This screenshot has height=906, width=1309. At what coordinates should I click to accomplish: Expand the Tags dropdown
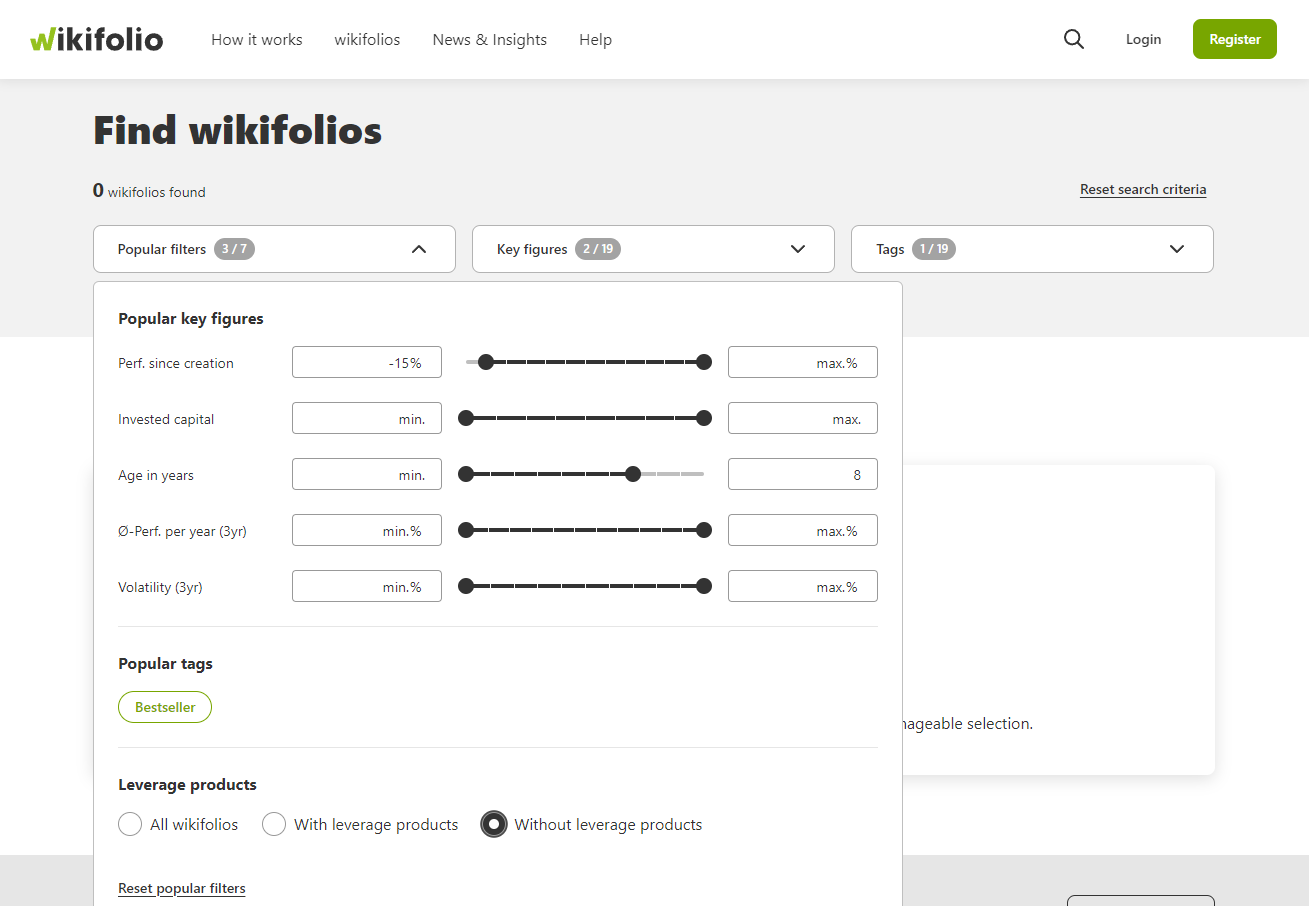point(1032,249)
